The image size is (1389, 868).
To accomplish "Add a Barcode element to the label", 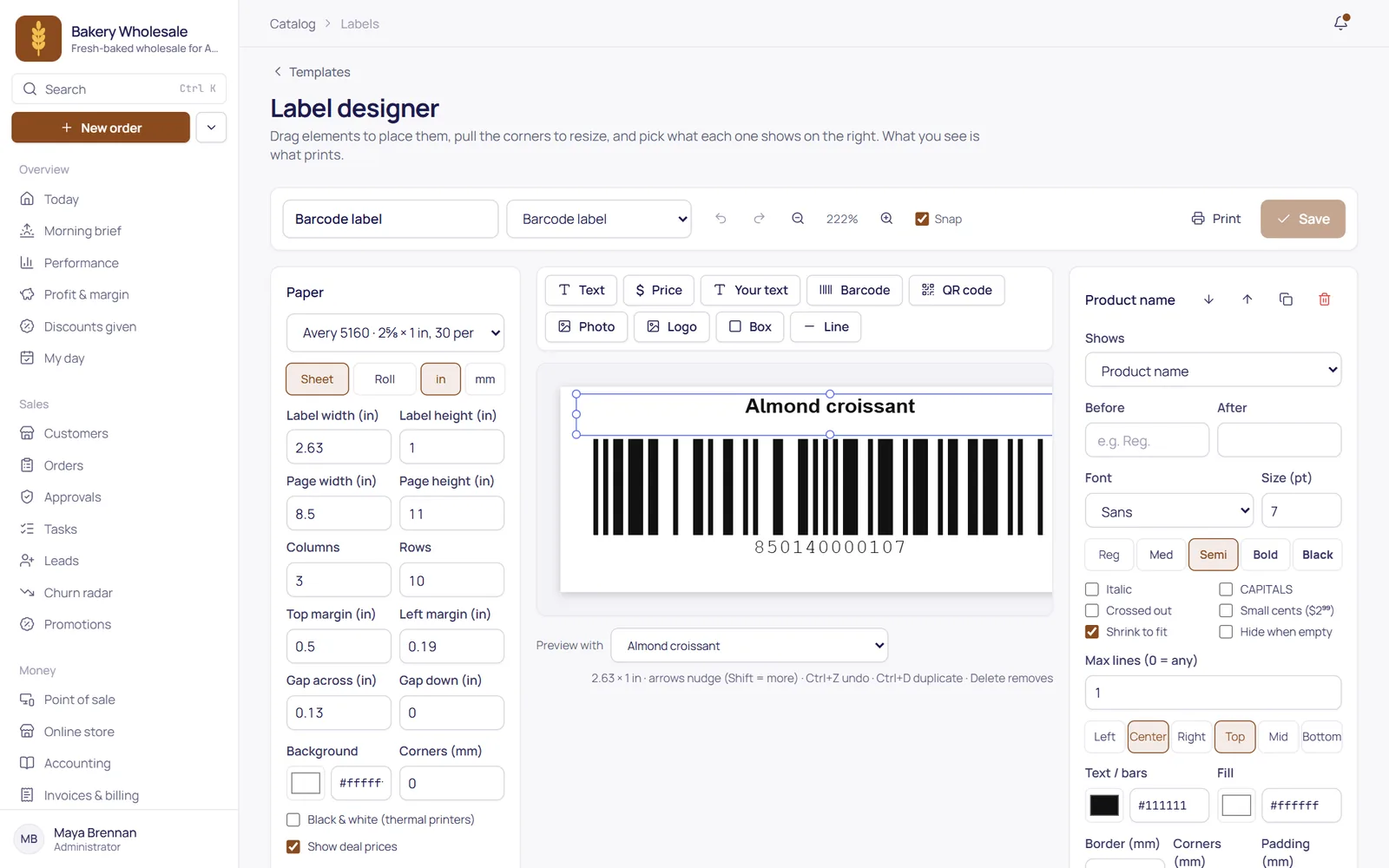I will click(854, 290).
